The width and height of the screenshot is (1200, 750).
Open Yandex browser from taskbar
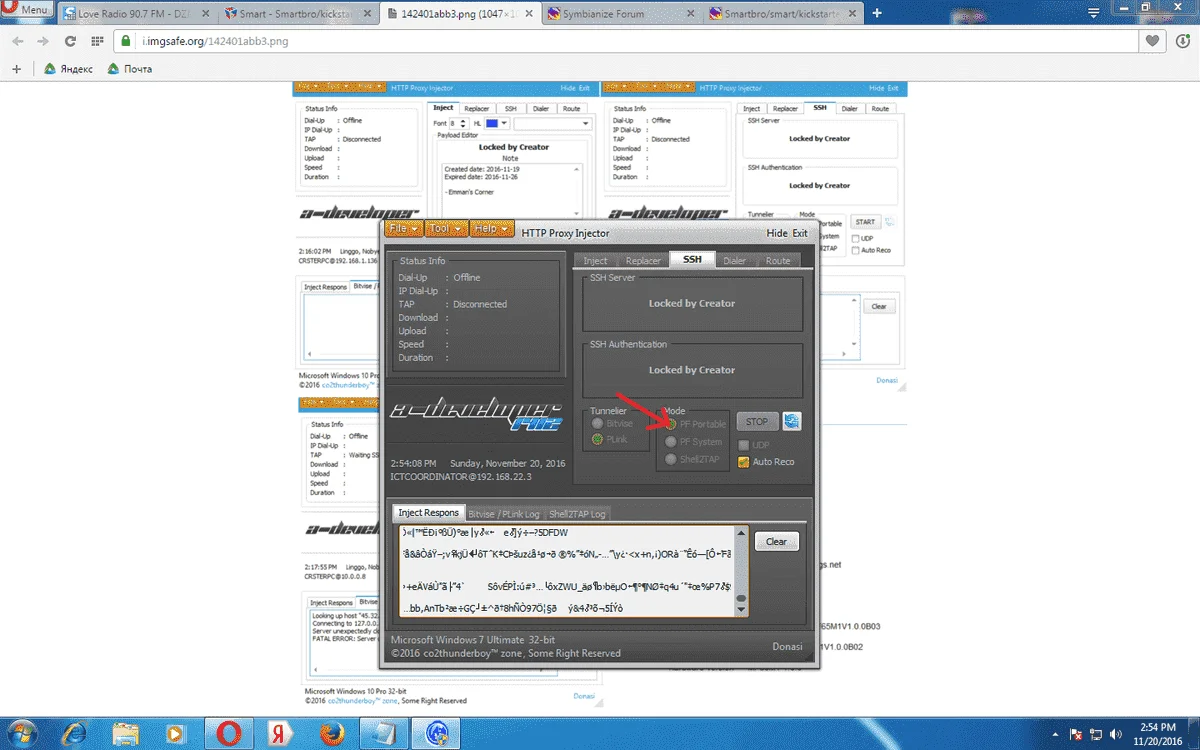(x=281, y=733)
